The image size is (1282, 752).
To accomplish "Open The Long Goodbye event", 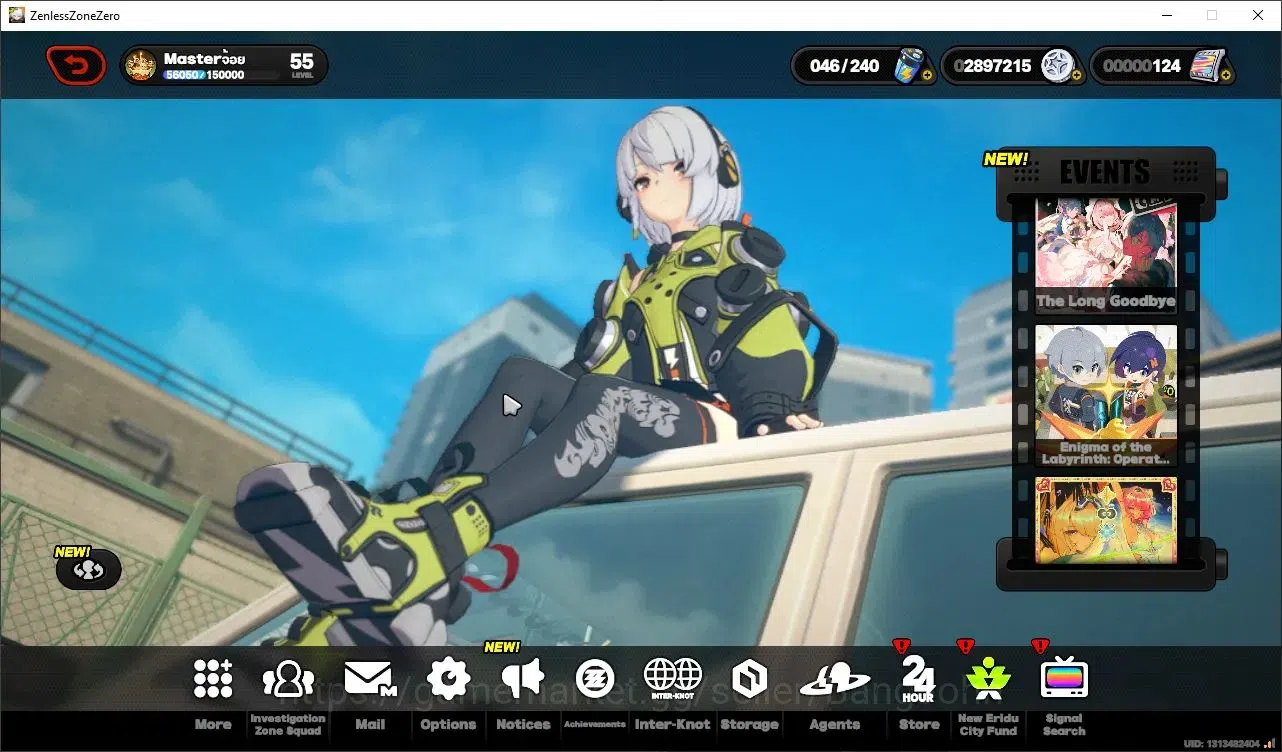I will coord(1105,258).
